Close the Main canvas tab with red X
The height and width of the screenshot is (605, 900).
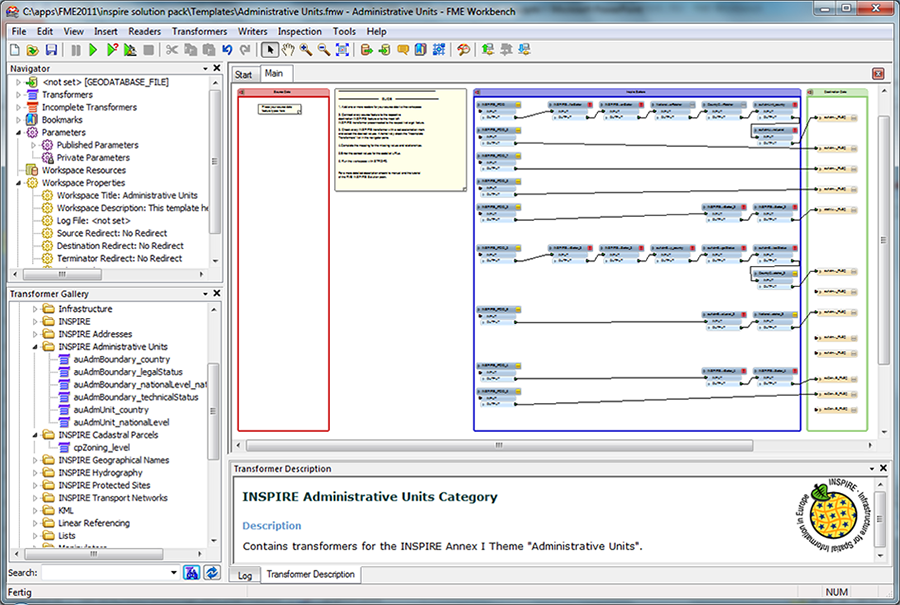tap(878, 73)
